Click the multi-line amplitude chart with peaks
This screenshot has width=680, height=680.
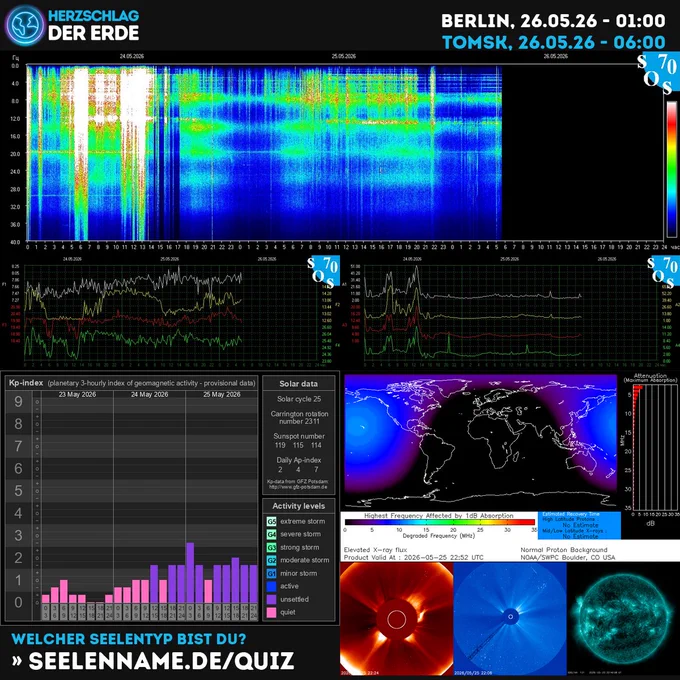(512, 312)
